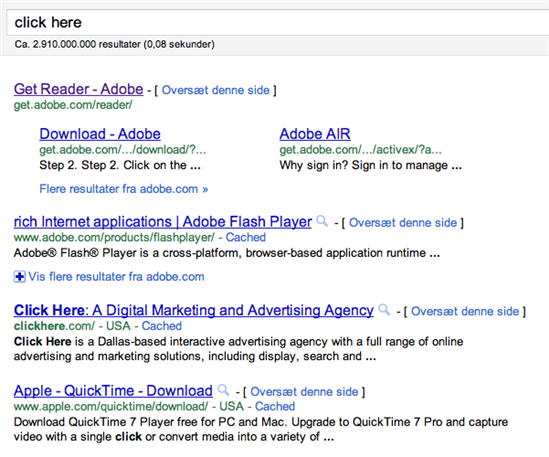View Cached version of Adobe Flash Player page
The height and width of the screenshot is (457, 549).
[245, 237]
